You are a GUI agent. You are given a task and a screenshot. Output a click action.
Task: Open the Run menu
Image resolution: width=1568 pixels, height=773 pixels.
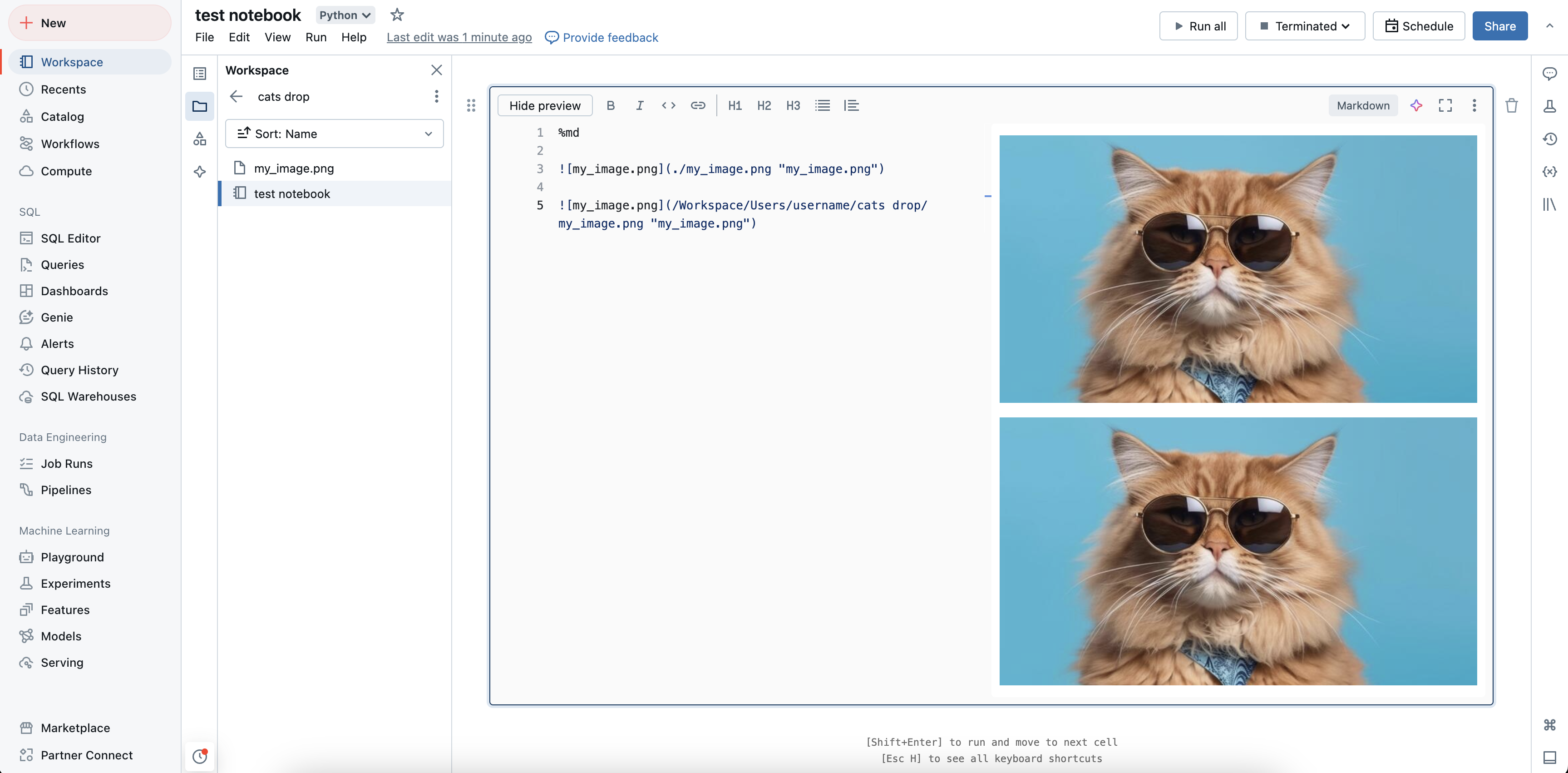tap(316, 37)
